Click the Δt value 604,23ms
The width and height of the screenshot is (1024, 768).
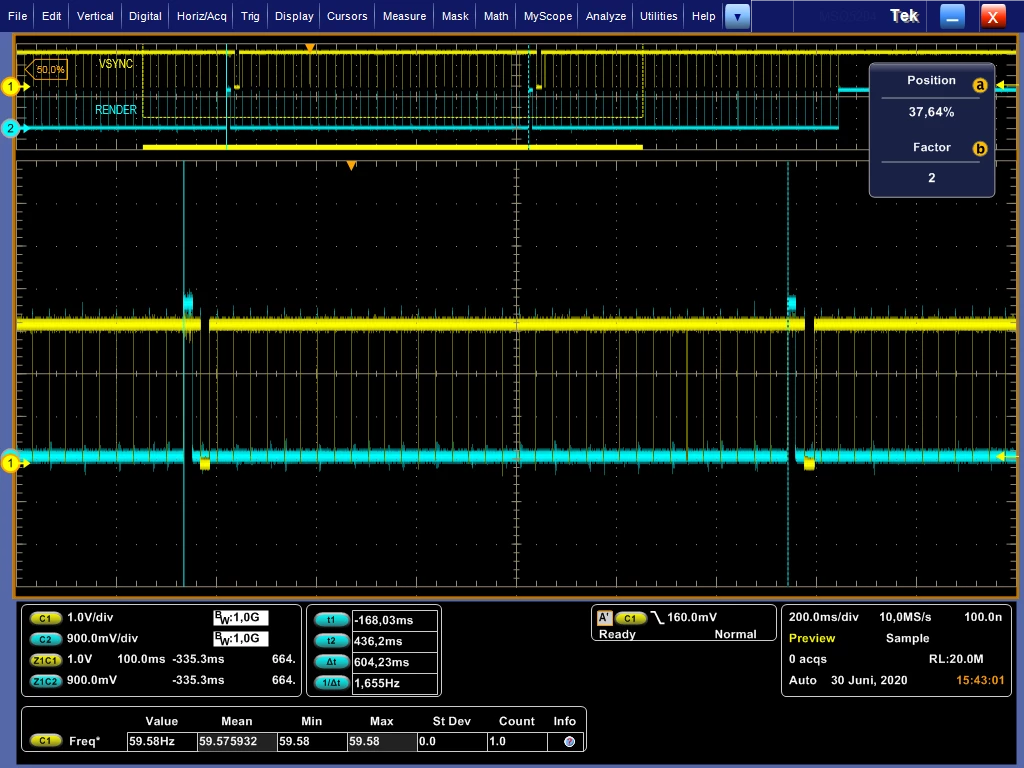(394, 662)
